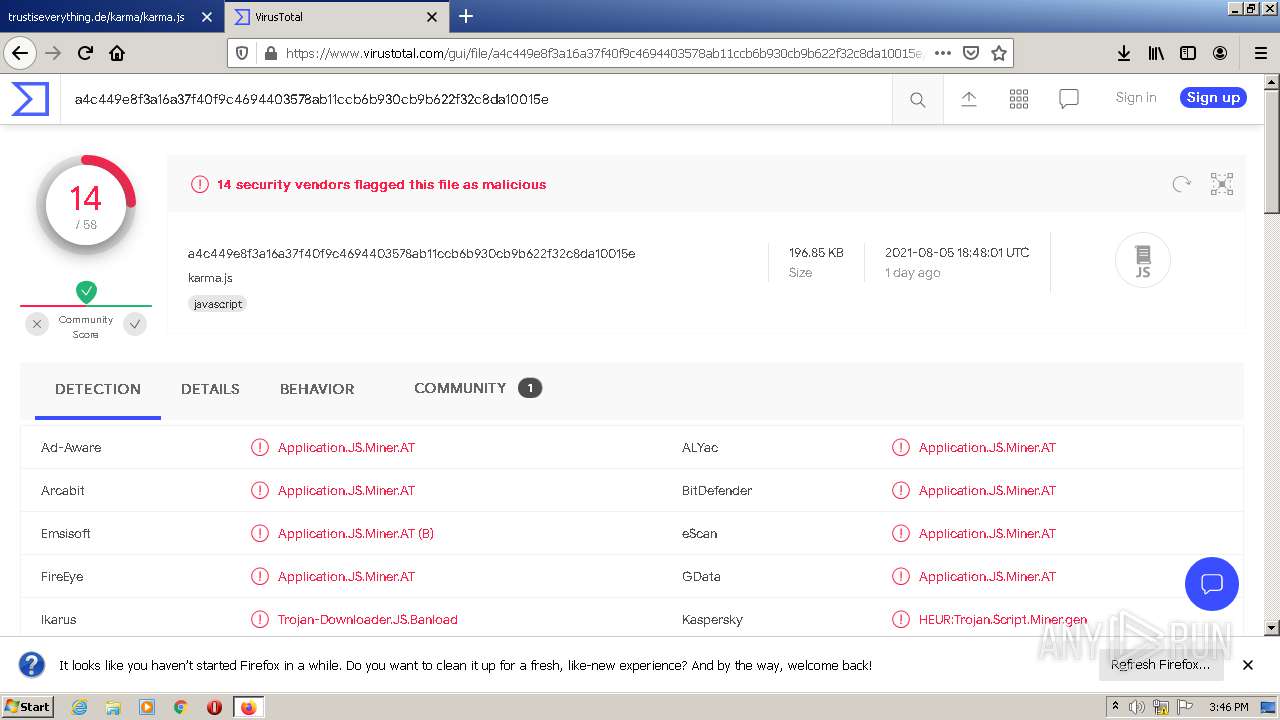Open Chrome from the taskbar

pyautogui.click(x=181, y=707)
